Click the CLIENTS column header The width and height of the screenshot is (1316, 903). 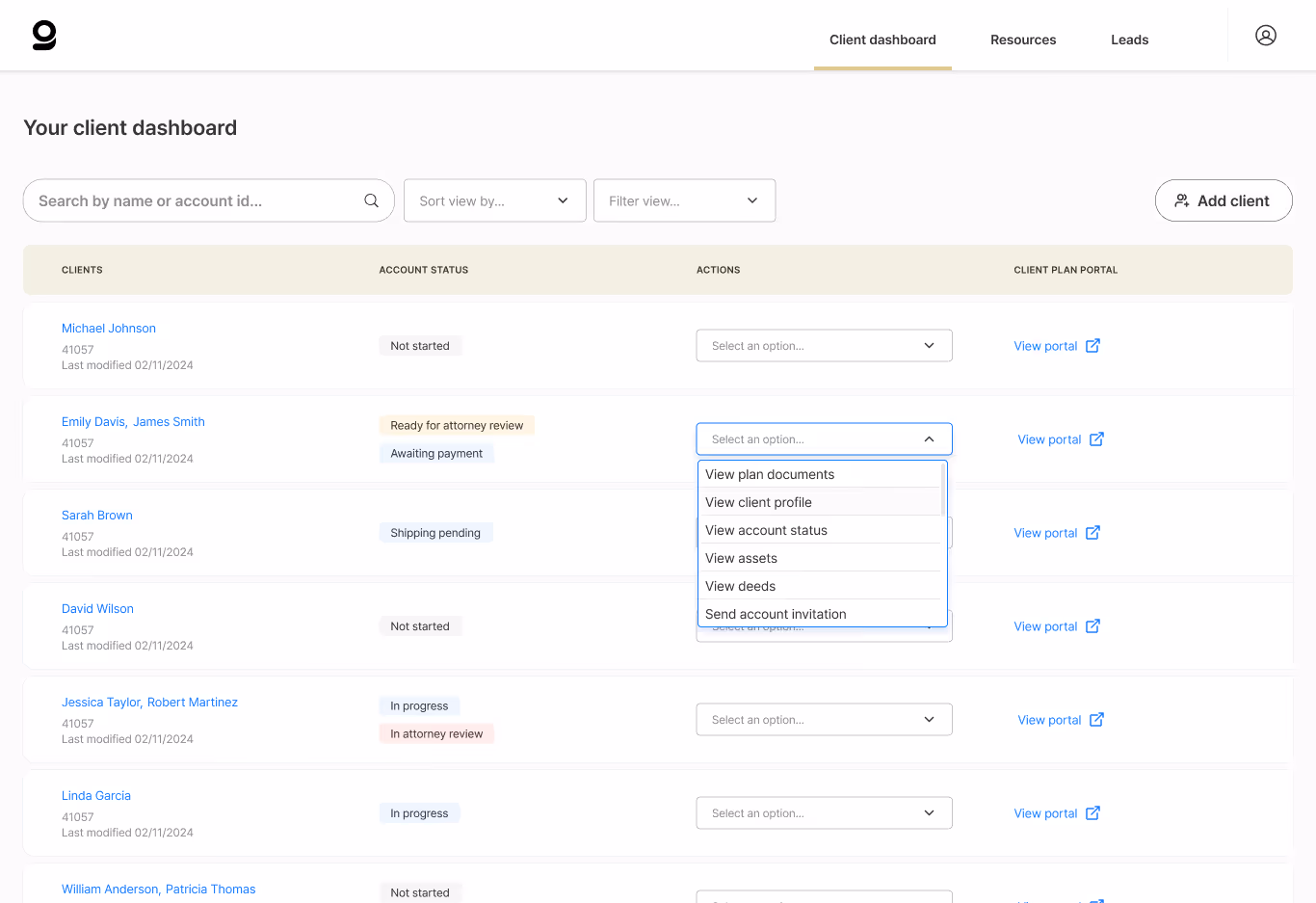pos(82,270)
